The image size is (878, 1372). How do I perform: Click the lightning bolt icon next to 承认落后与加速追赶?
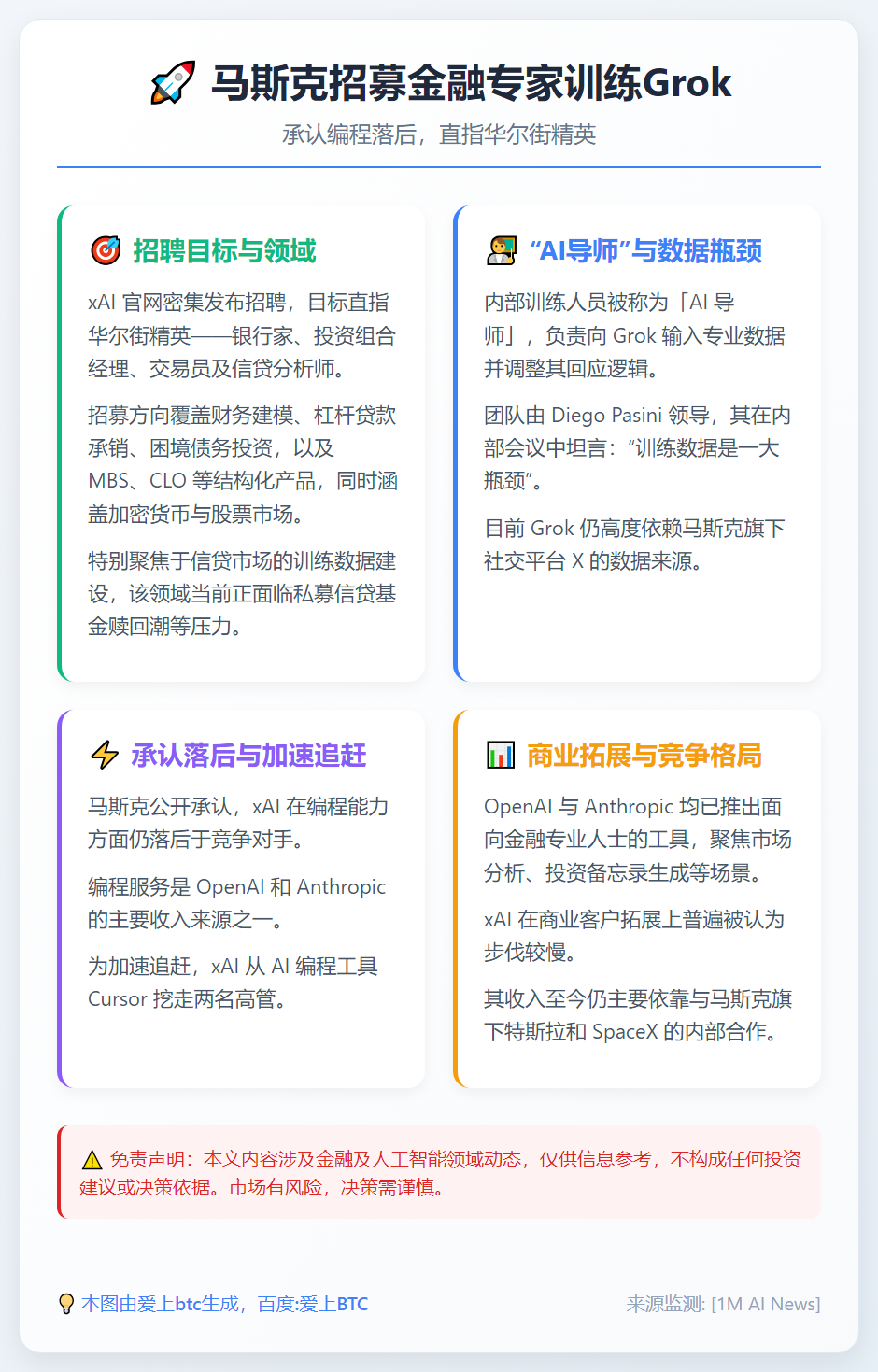click(x=105, y=755)
